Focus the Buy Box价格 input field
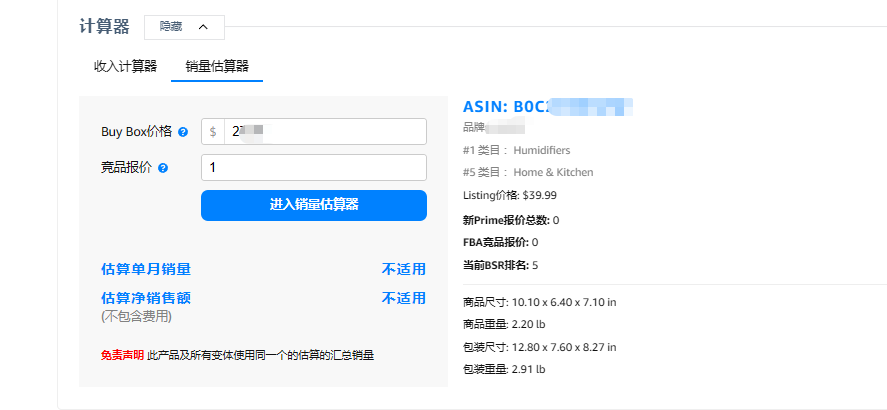Image resolution: width=887 pixels, height=410 pixels. pos(325,131)
